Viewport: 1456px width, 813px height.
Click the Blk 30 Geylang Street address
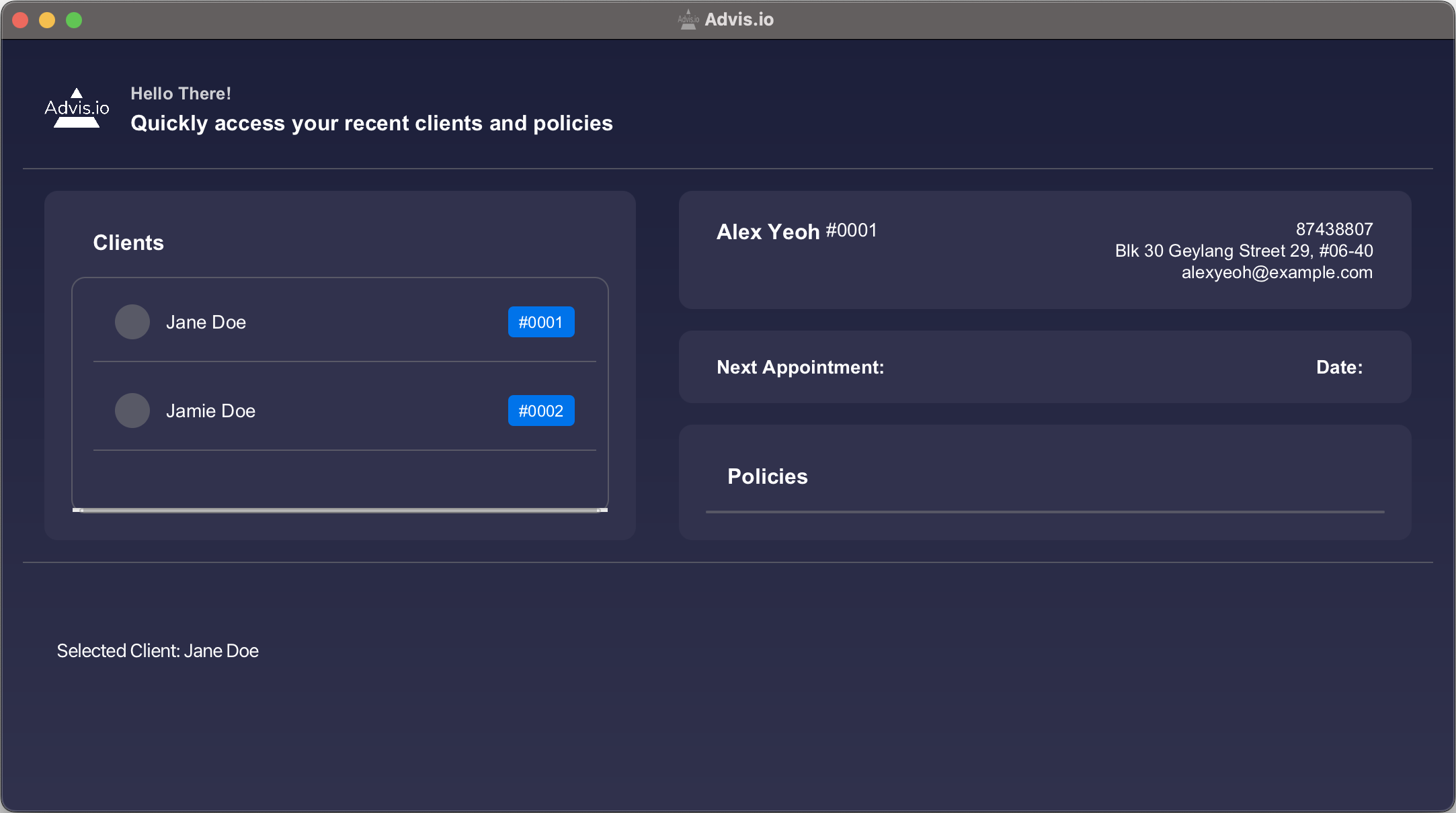click(x=1244, y=251)
